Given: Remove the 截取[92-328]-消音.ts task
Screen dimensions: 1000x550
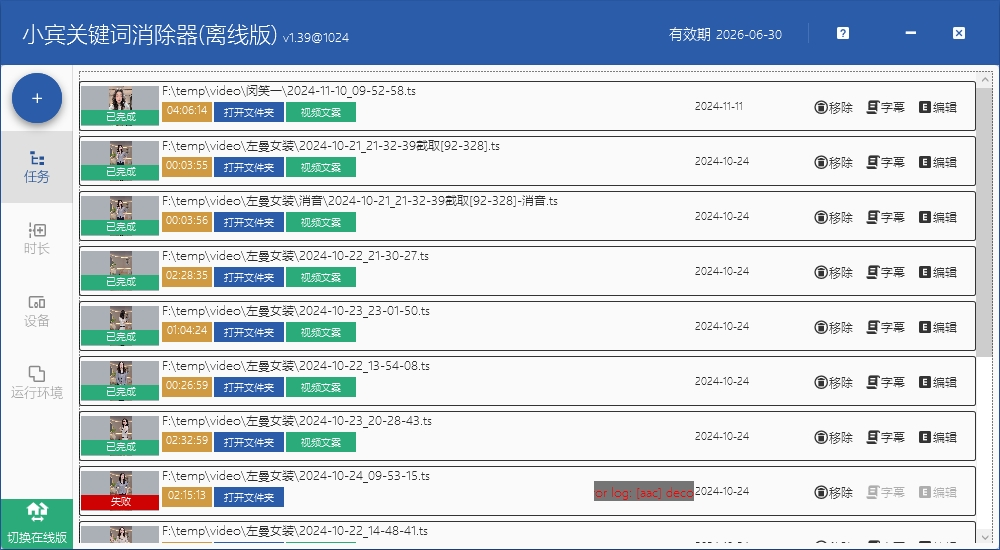Looking at the screenshot, I should (x=834, y=217).
